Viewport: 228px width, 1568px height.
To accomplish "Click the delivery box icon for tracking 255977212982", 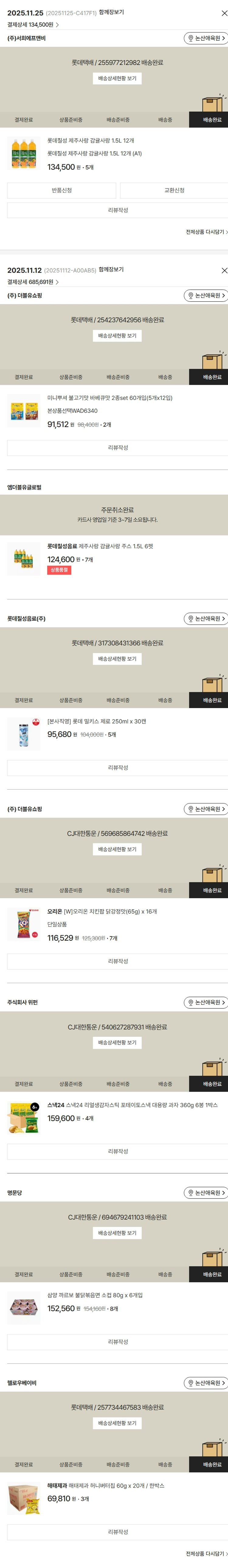I will coord(213,103).
